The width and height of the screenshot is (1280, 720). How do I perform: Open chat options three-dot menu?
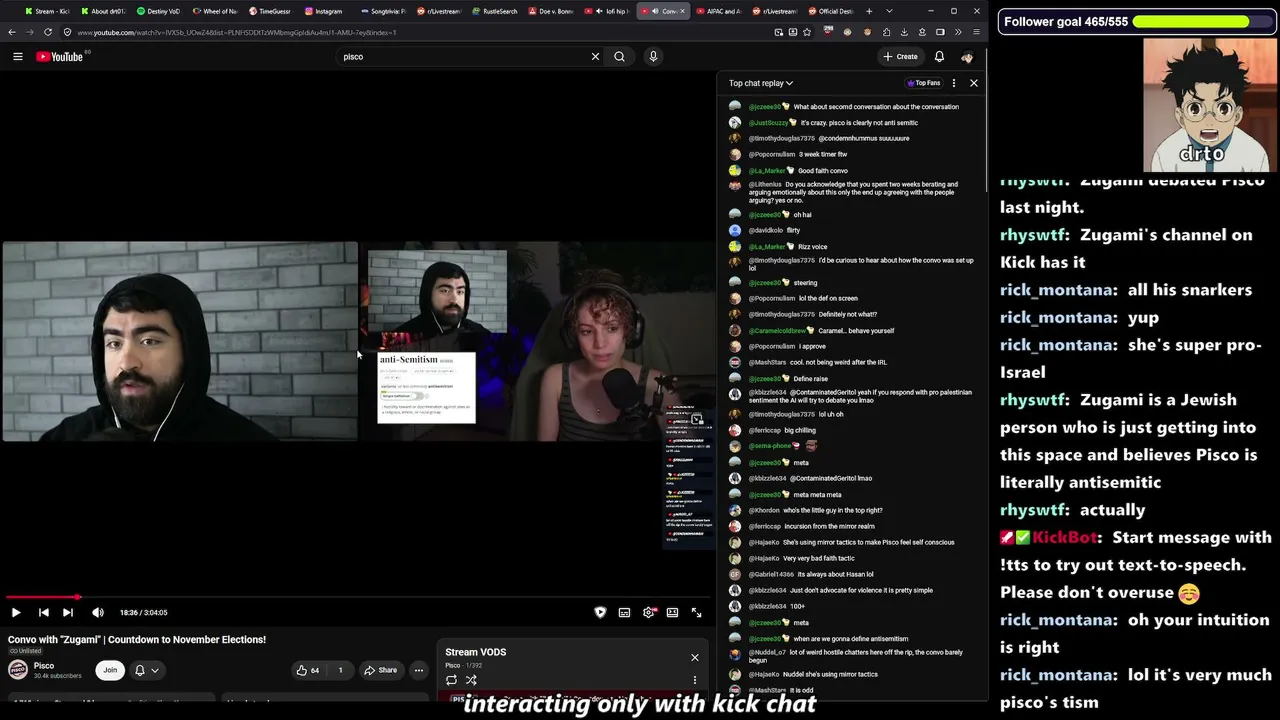[x=954, y=83]
